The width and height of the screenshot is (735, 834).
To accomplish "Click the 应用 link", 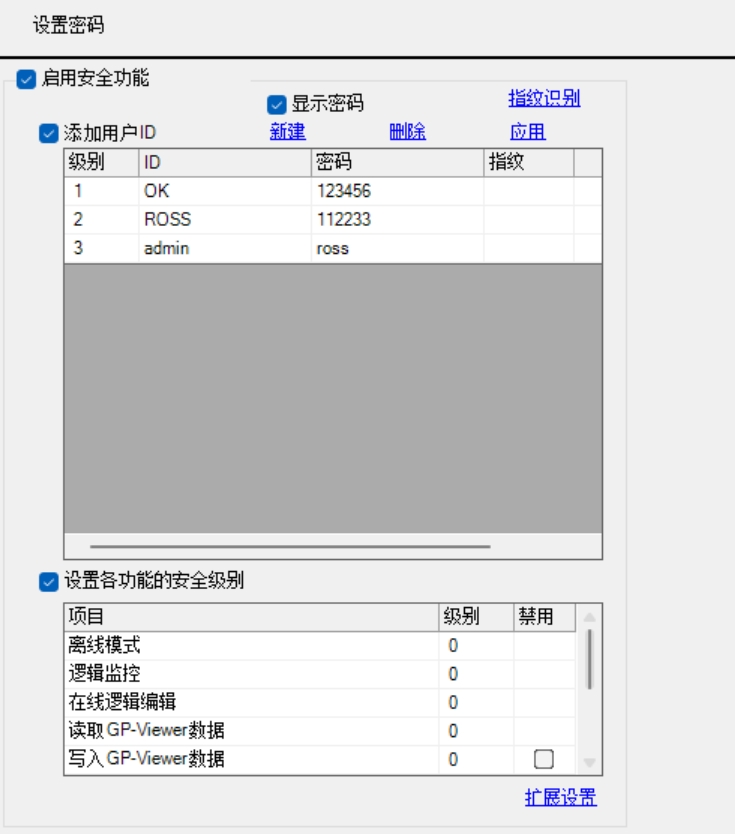I will (527, 132).
